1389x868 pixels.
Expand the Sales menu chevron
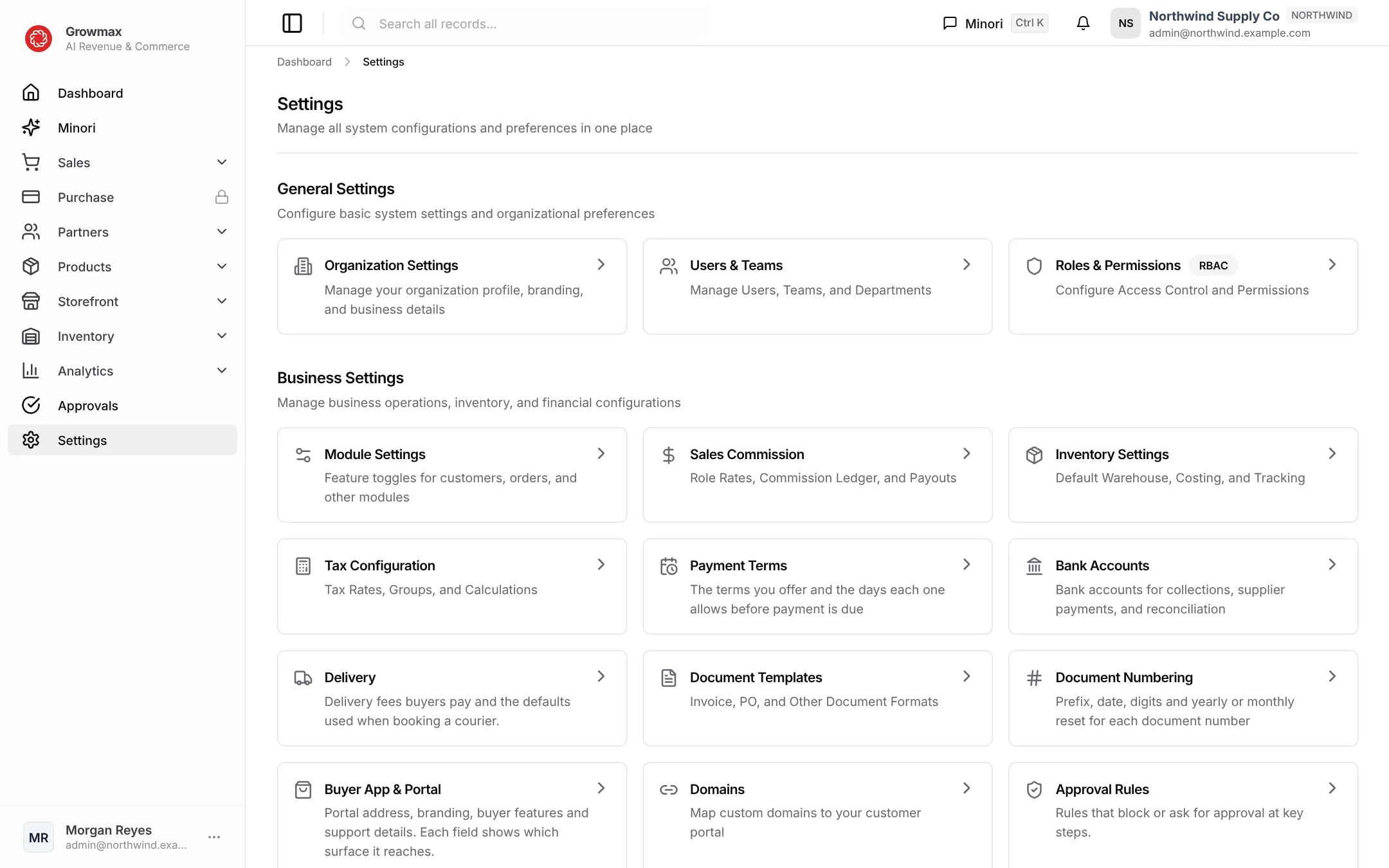click(x=222, y=162)
